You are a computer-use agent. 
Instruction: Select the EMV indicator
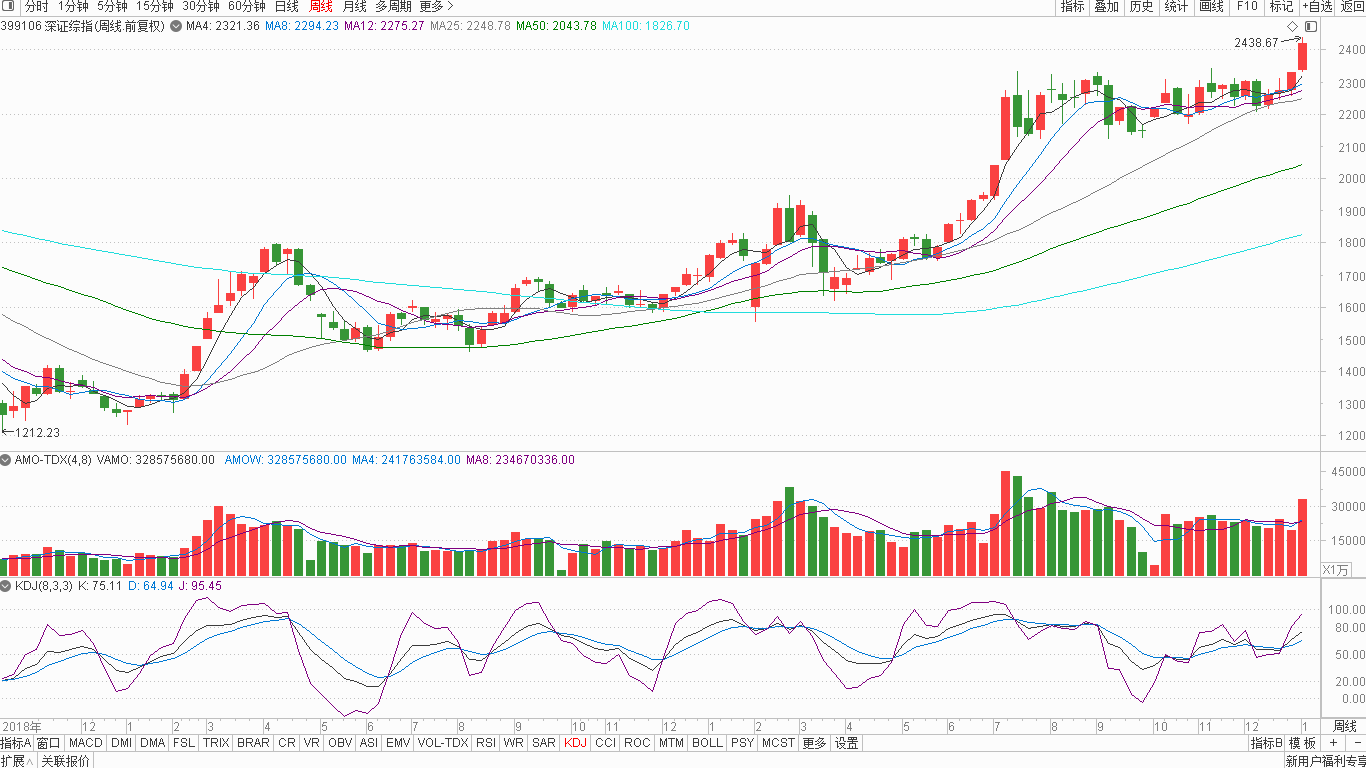(x=398, y=743)
